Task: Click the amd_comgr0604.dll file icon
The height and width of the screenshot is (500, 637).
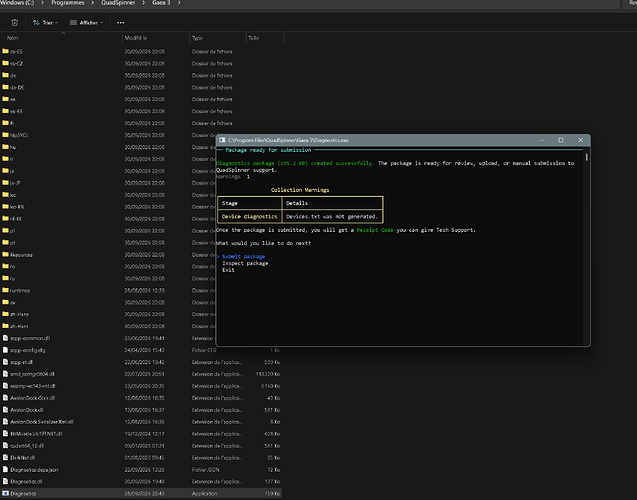Action: point(5,374)
